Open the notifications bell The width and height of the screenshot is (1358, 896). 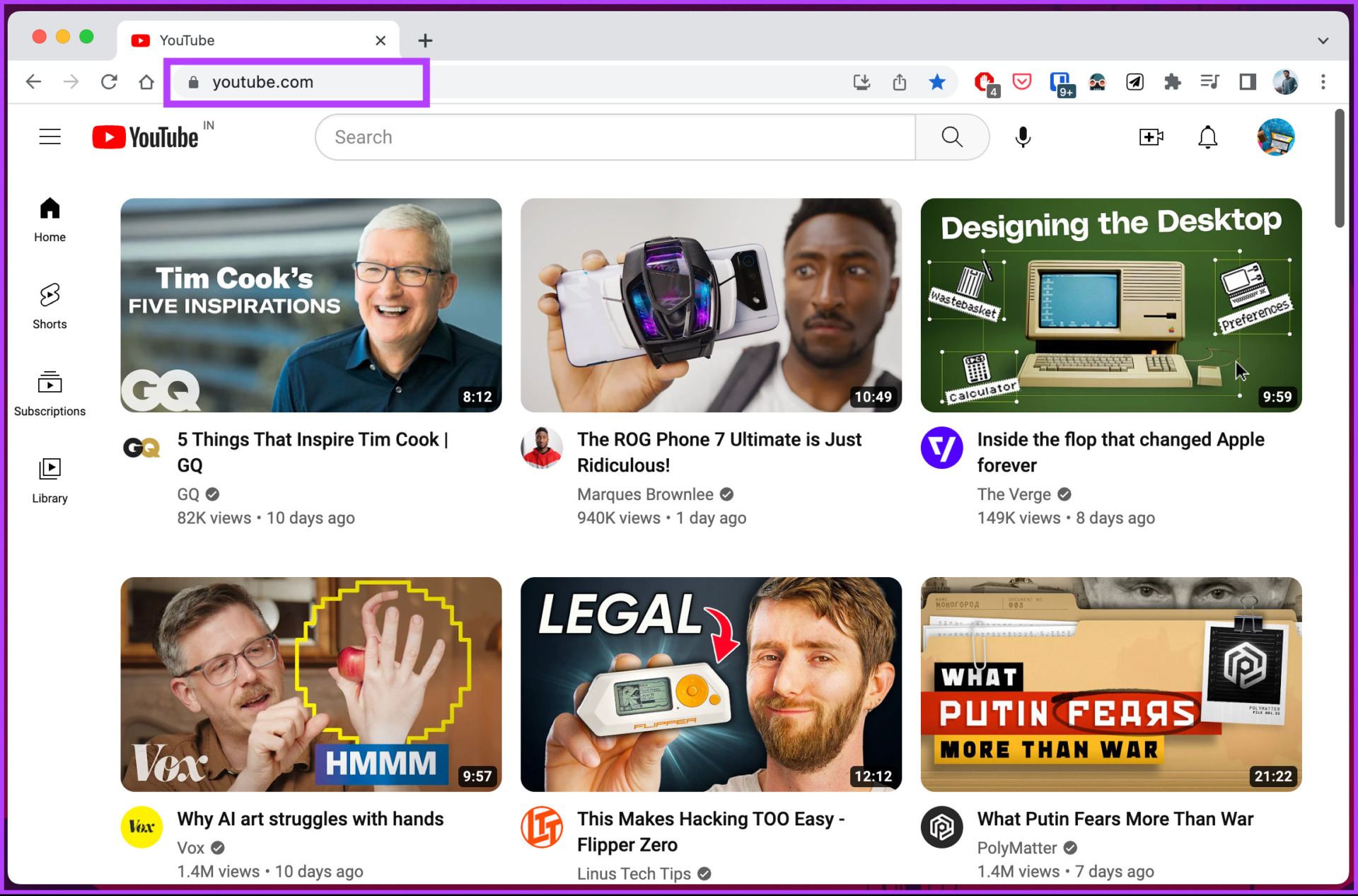[1207, 137]
